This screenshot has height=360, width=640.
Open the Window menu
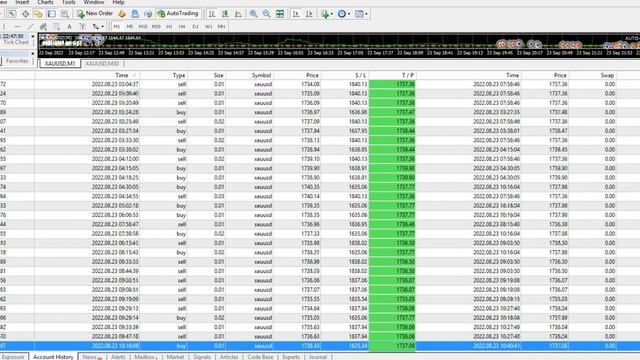pos(94,2)
